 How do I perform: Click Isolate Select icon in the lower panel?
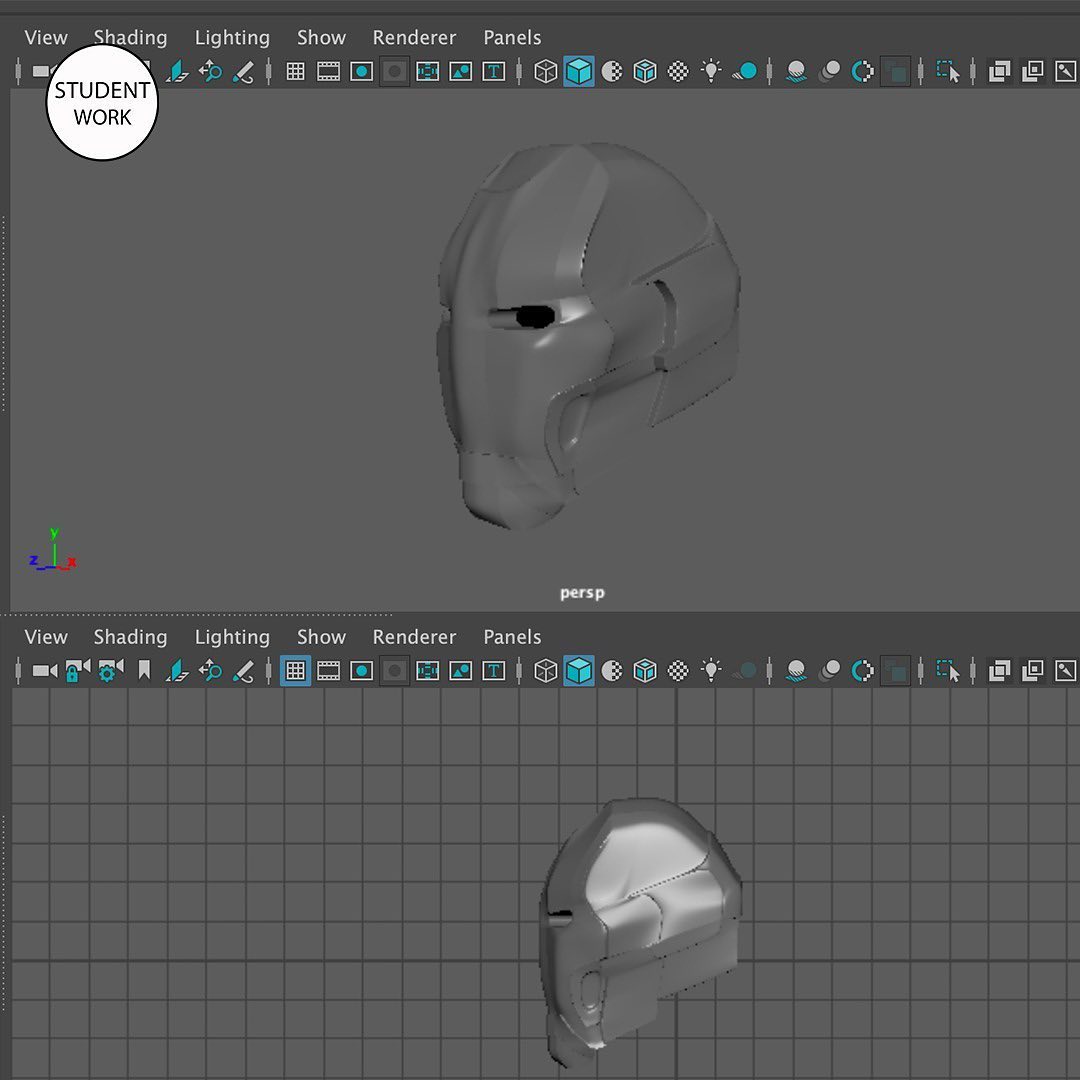(948, 671)
